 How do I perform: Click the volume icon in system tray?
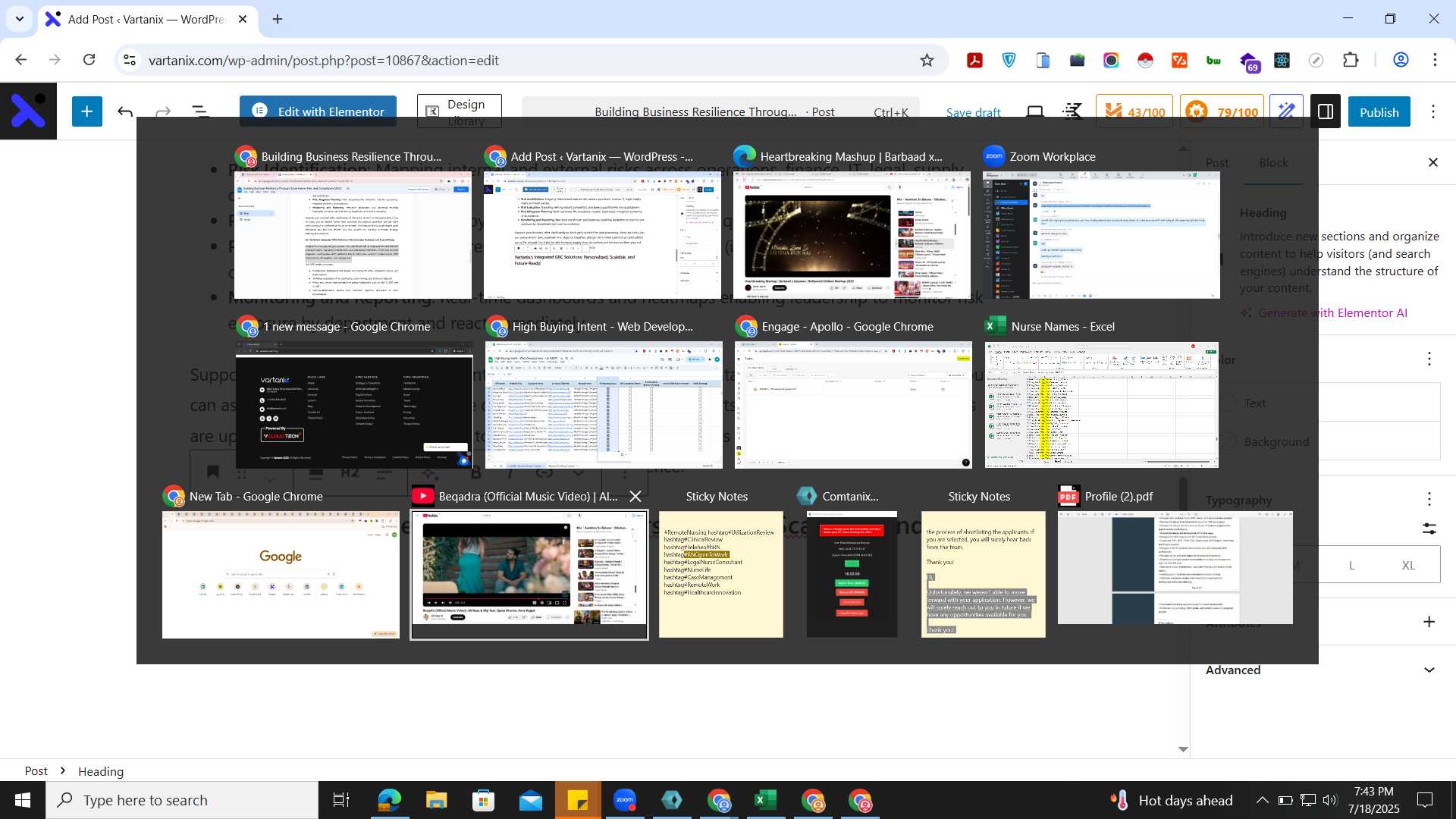[x=1329, y=800]
